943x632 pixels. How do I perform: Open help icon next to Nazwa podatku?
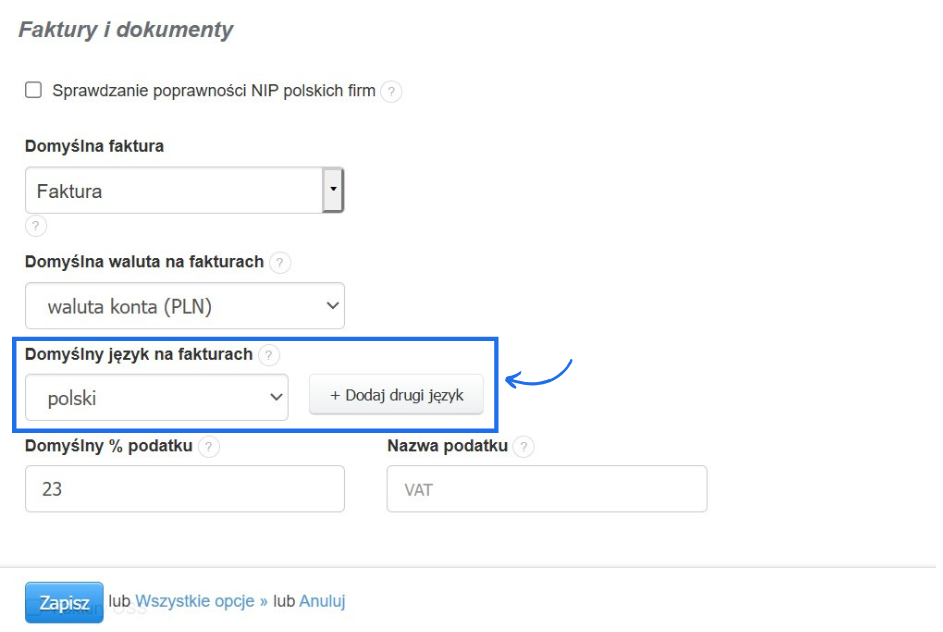[524, 447]
